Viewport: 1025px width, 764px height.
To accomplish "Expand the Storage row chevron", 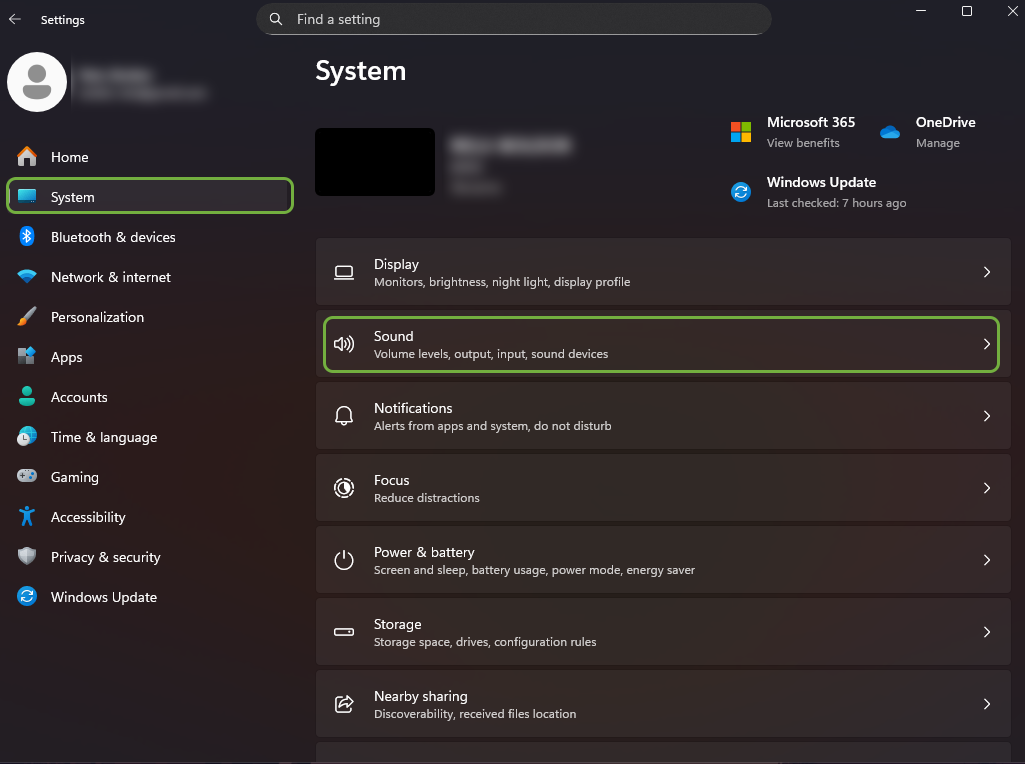I will tap(986, 632).
